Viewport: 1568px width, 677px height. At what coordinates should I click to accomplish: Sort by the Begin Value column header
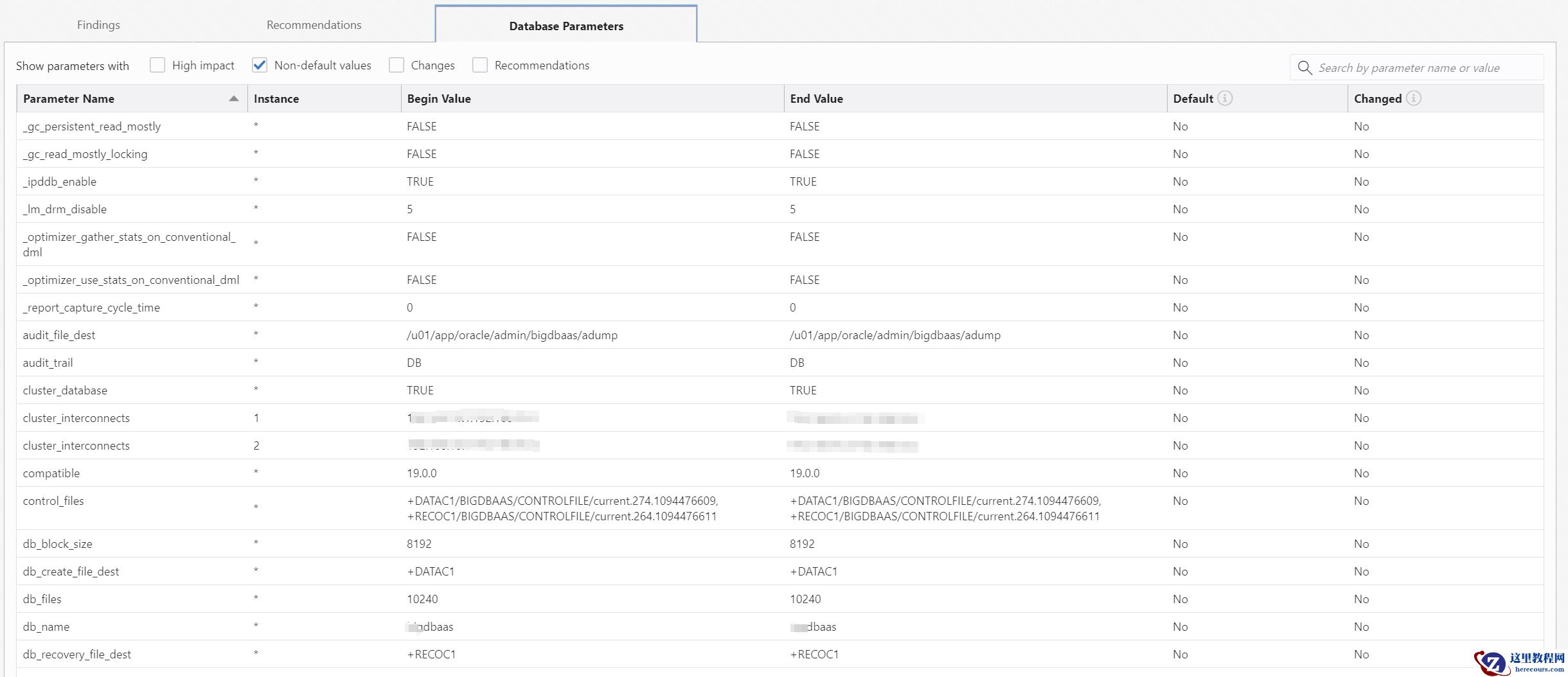pyautogui.click(x=439, y=99)
